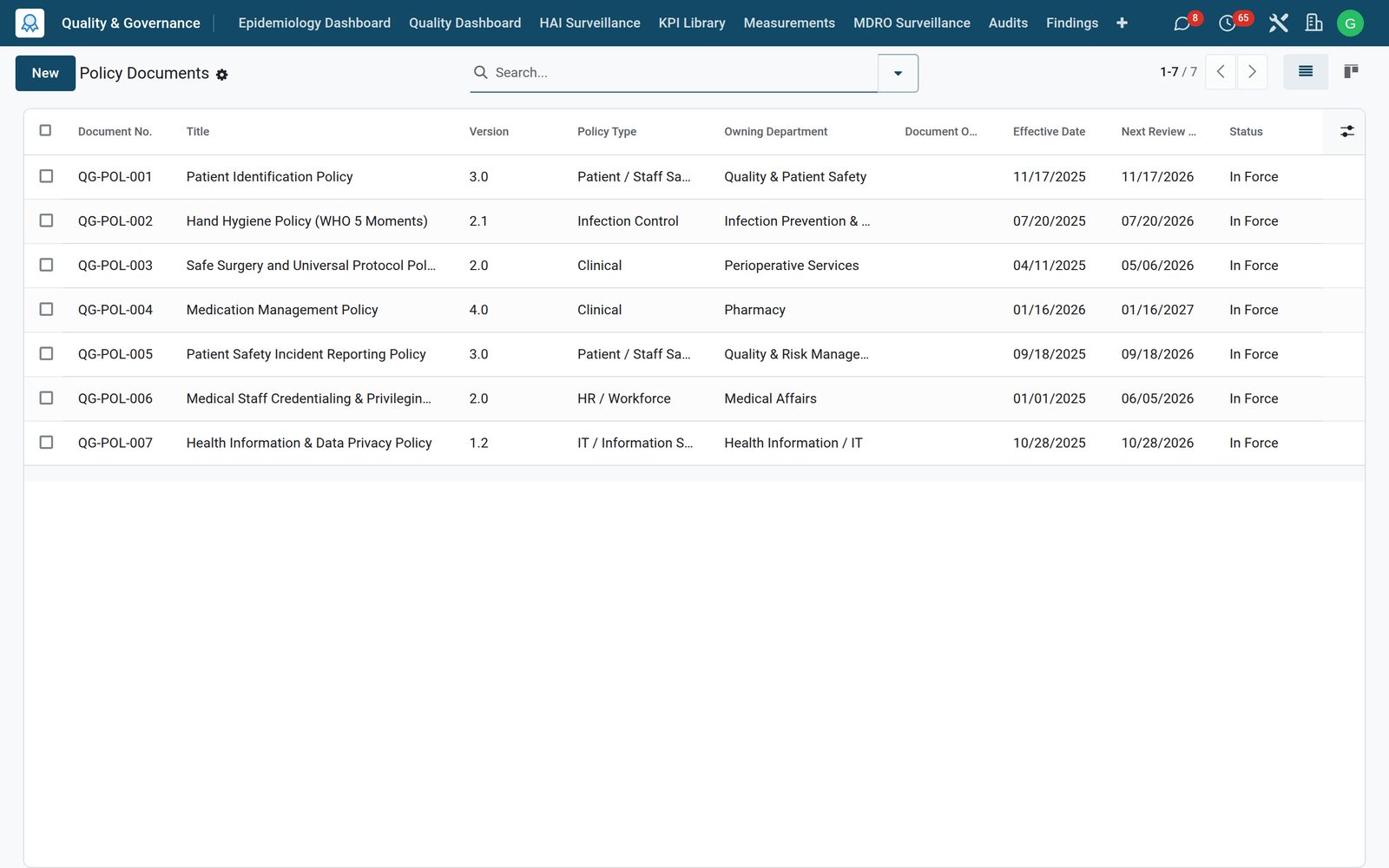Image resolution: width=1389 pixels, height=868 pixels.
Task: Select the QG-POL-001 row checkbox
Action: tap(46, 176)
